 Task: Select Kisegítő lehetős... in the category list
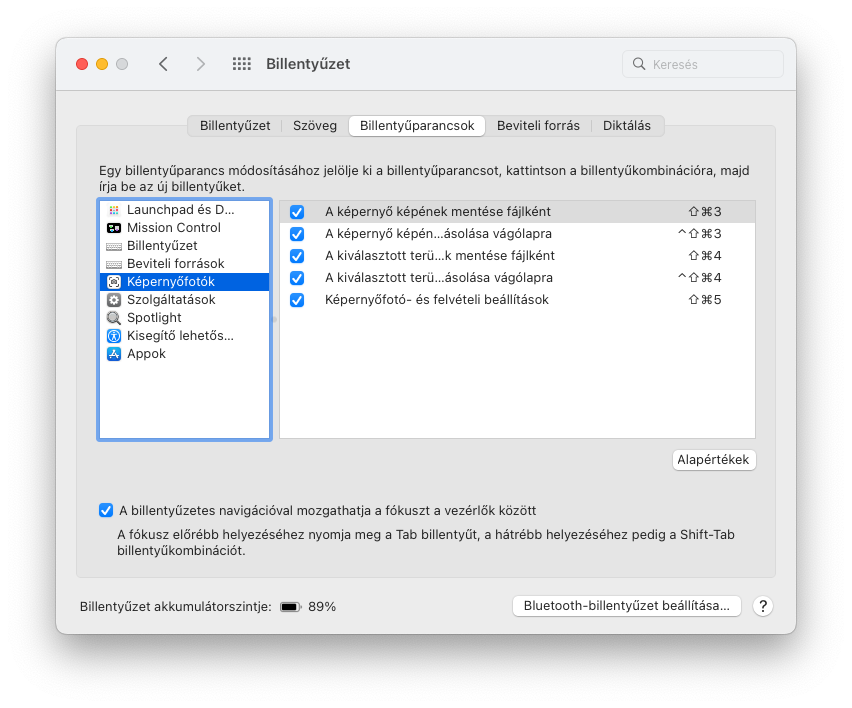[x=184, y=335]
